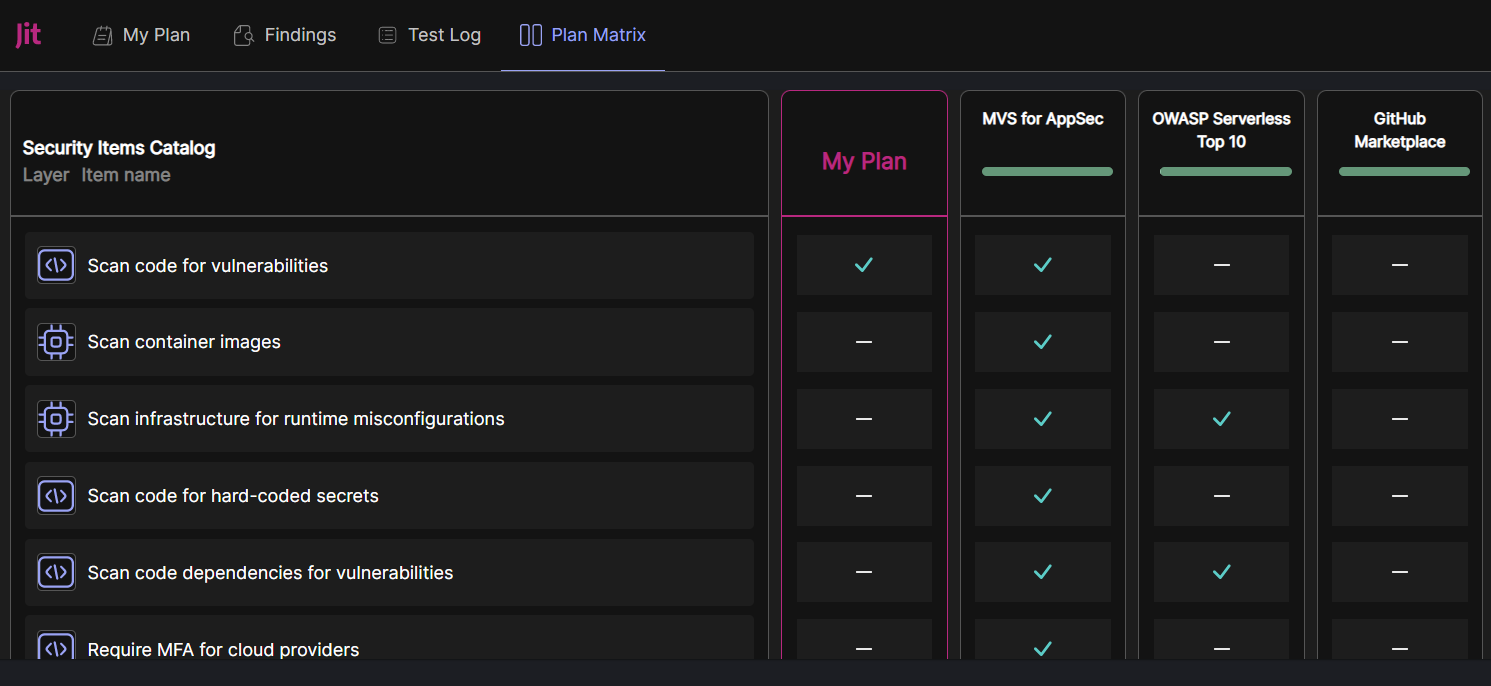The image size is (1491, 686).
Task: Click the OWASP Serverless Top 10 progress bar
Action: point(1225,171)
